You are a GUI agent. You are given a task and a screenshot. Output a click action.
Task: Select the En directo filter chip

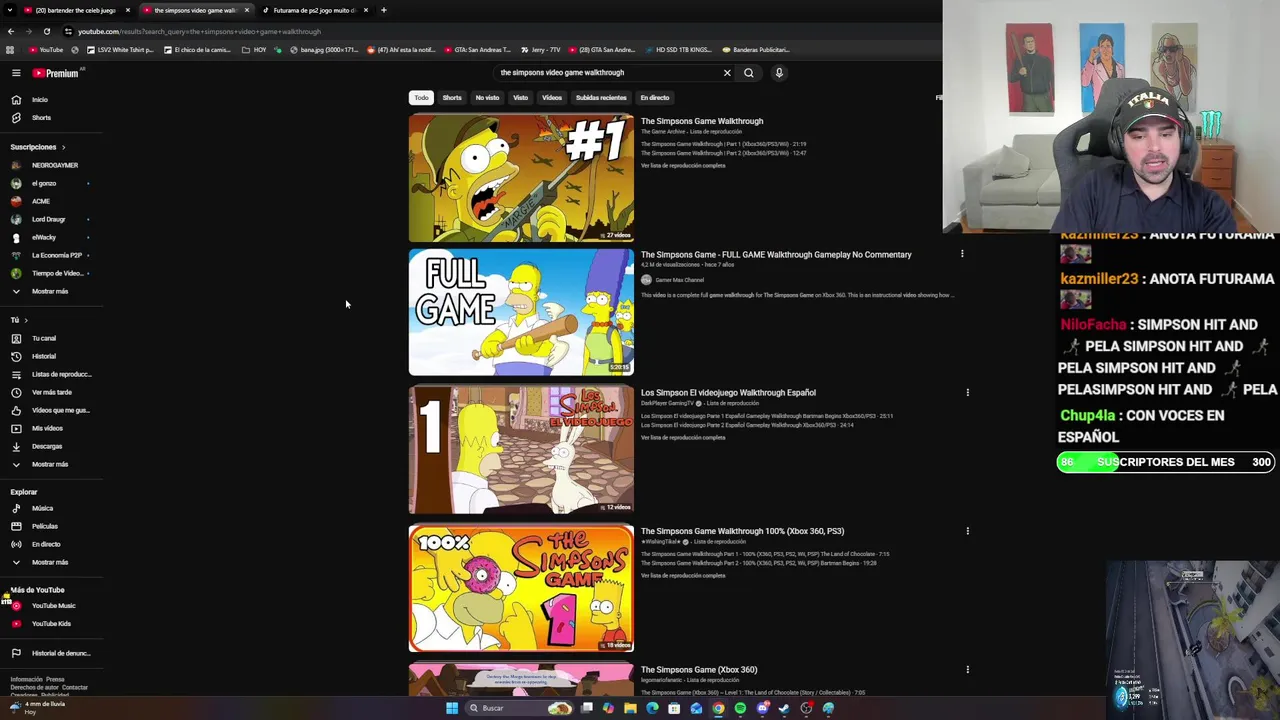[x=655, y=98]
